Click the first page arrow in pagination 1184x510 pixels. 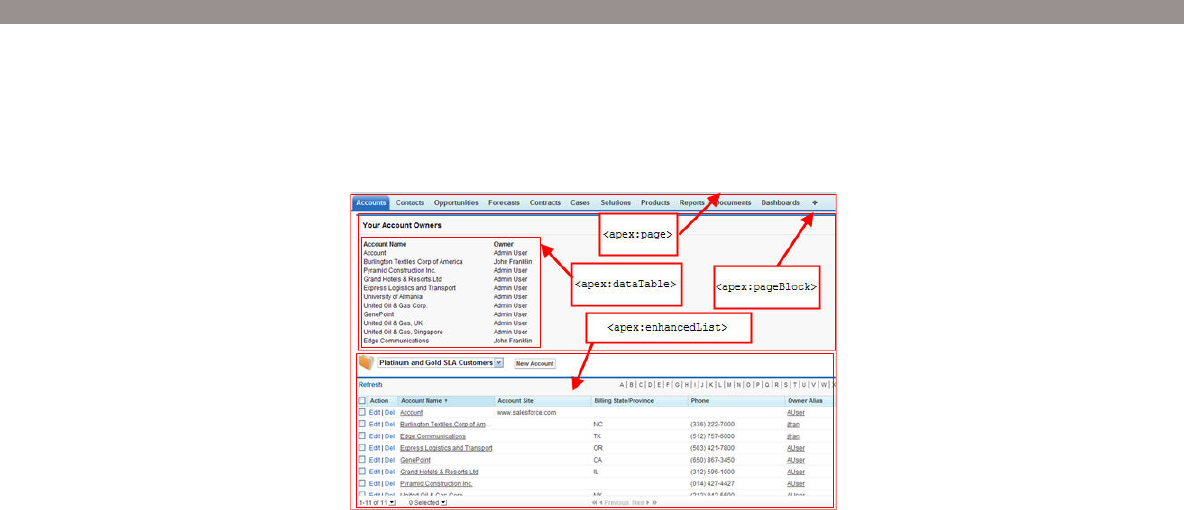click(x=594, y=502)
